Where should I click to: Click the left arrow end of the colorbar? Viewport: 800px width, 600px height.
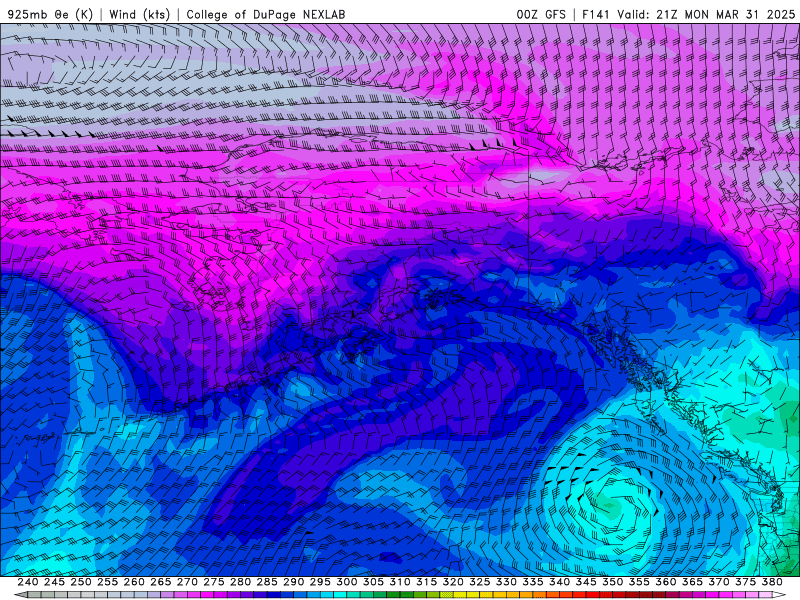point(20,595)
